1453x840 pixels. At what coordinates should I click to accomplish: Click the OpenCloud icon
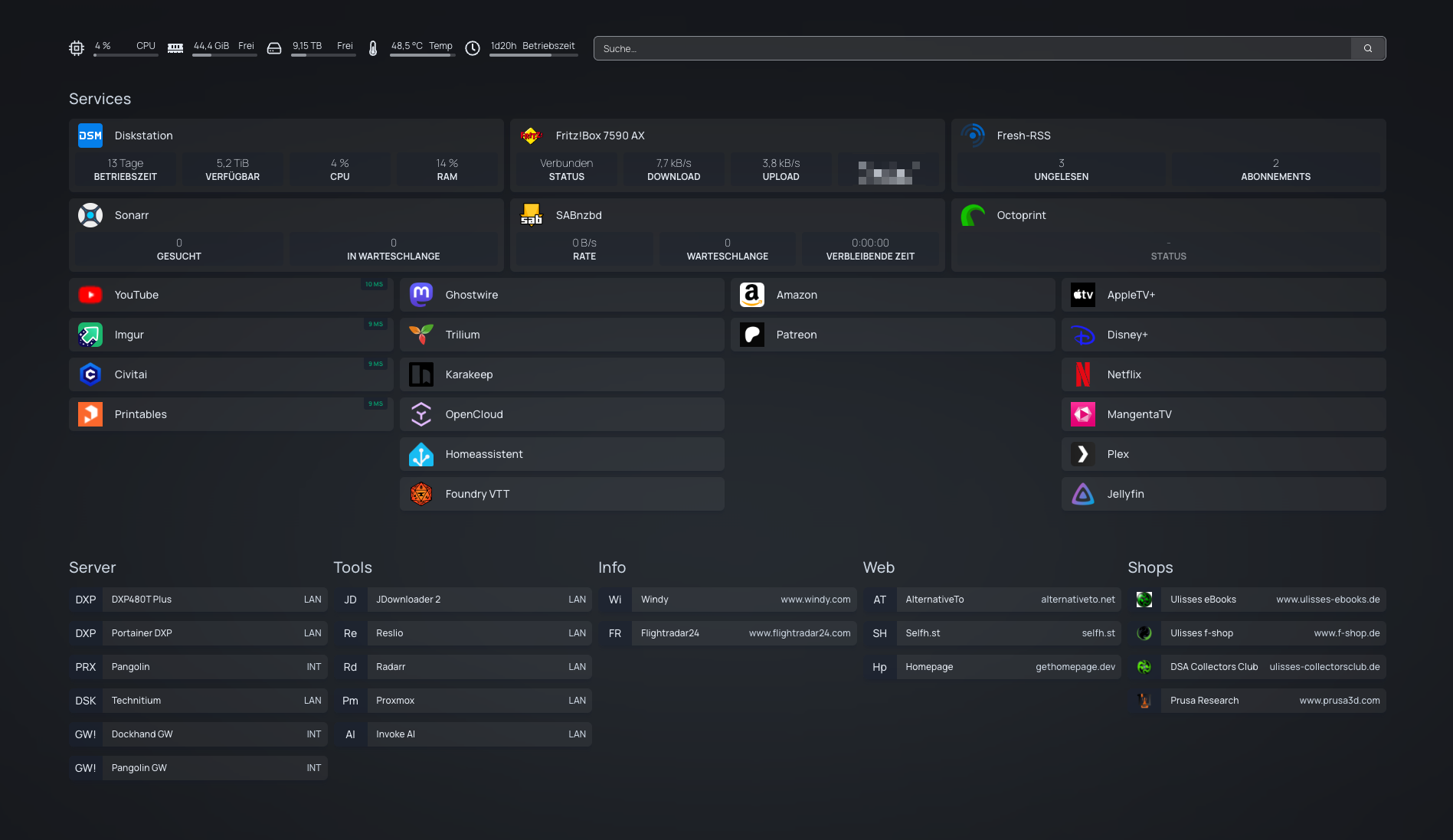421,414
